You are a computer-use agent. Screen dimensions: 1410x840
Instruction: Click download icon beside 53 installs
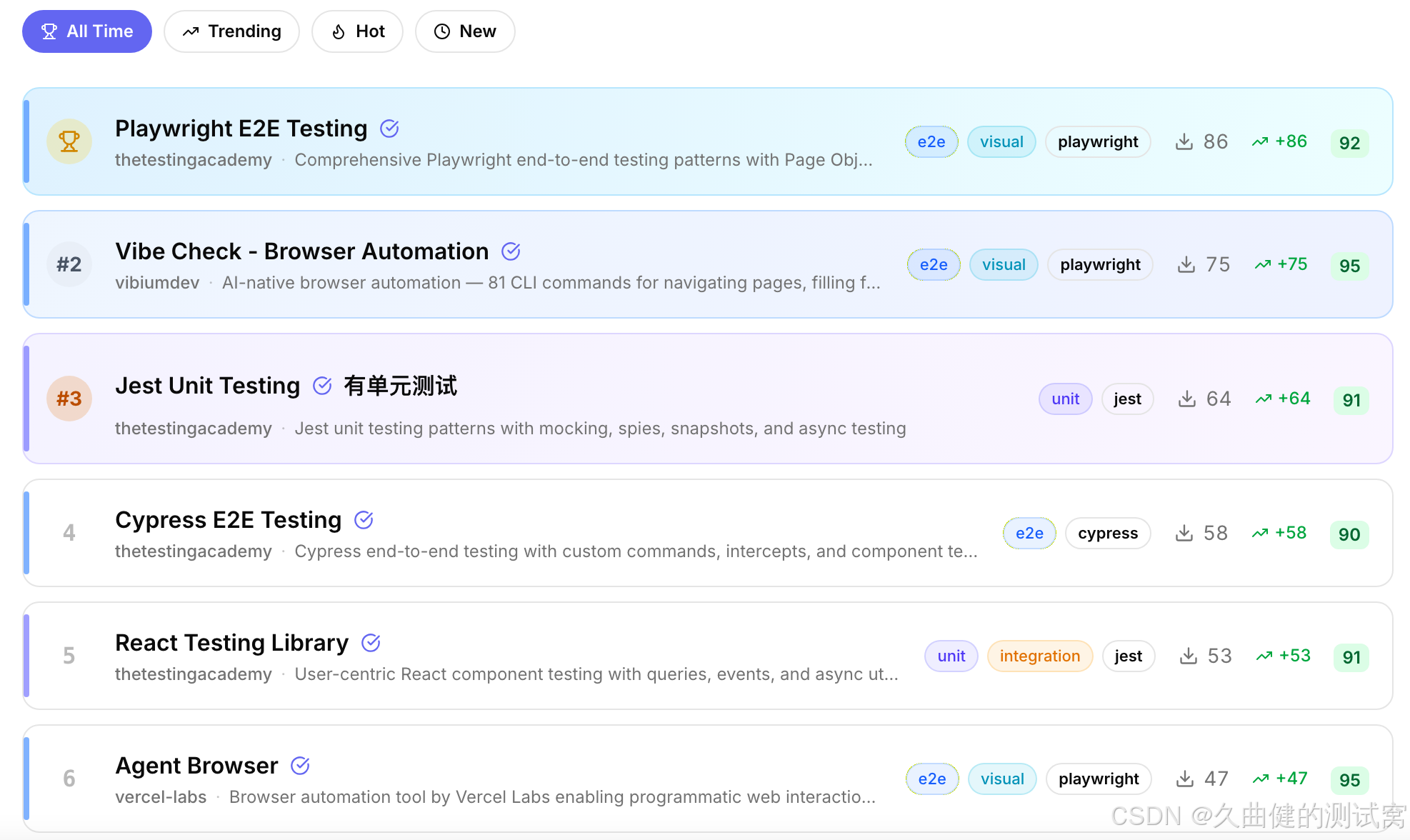tap(1189, 656)
